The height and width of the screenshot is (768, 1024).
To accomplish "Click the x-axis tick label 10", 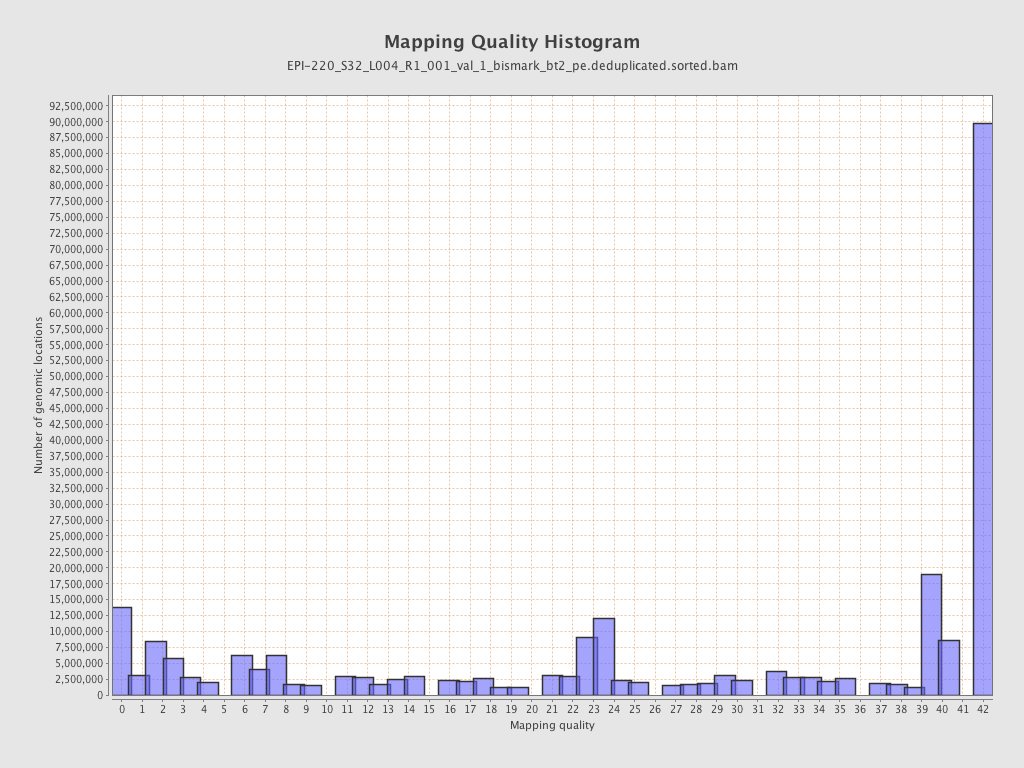I will (327, 709).
